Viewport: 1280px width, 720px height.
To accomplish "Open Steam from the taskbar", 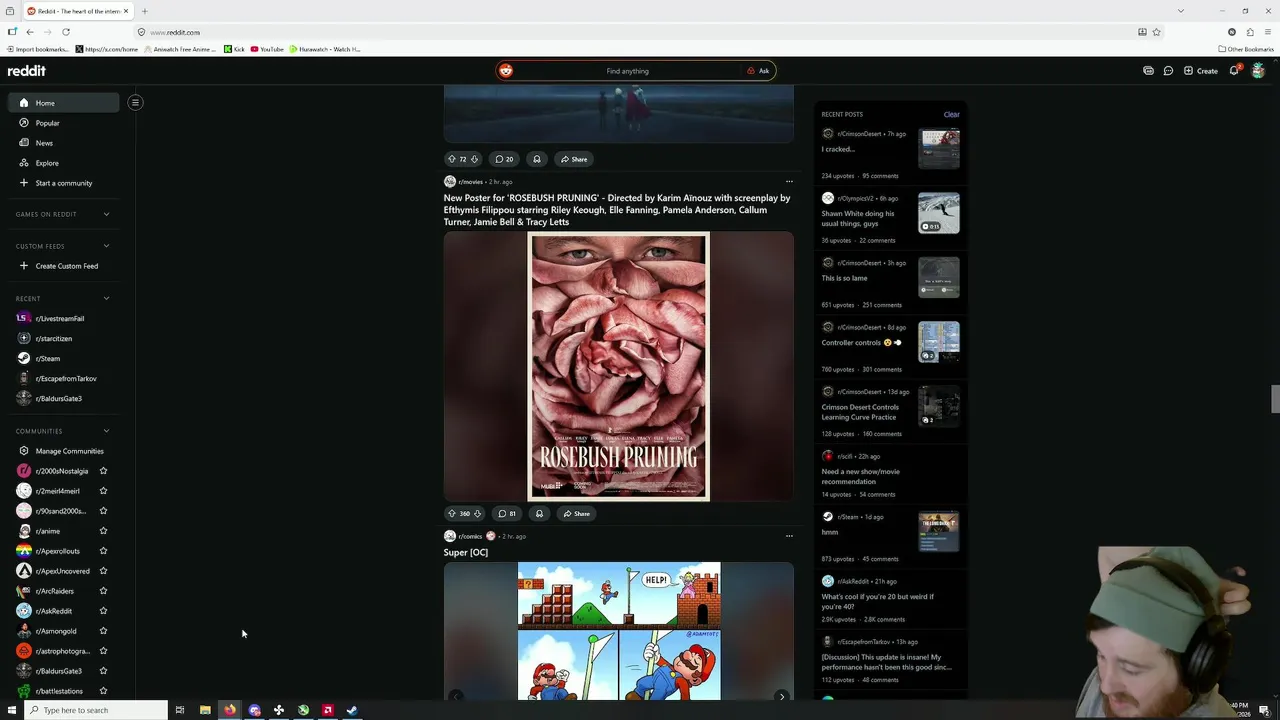I will pyautogui.click(x=352, y=710).
